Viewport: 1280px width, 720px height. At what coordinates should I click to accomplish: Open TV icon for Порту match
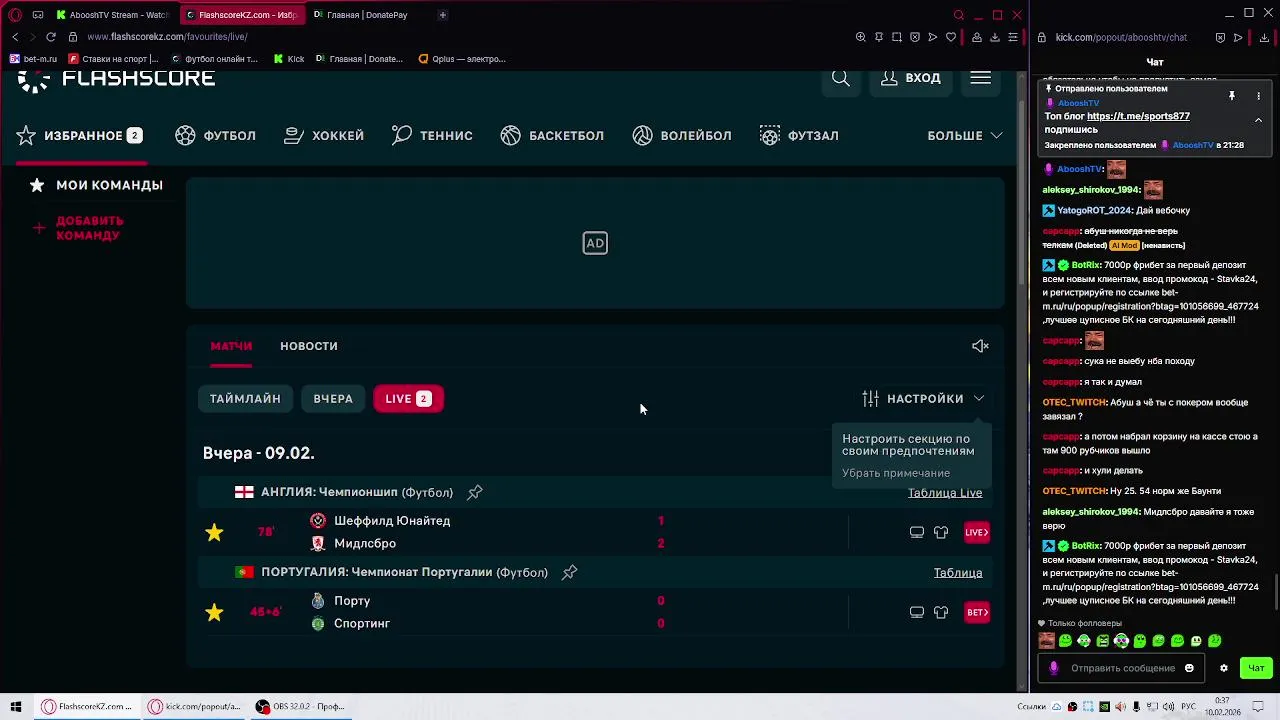(917, 612)
